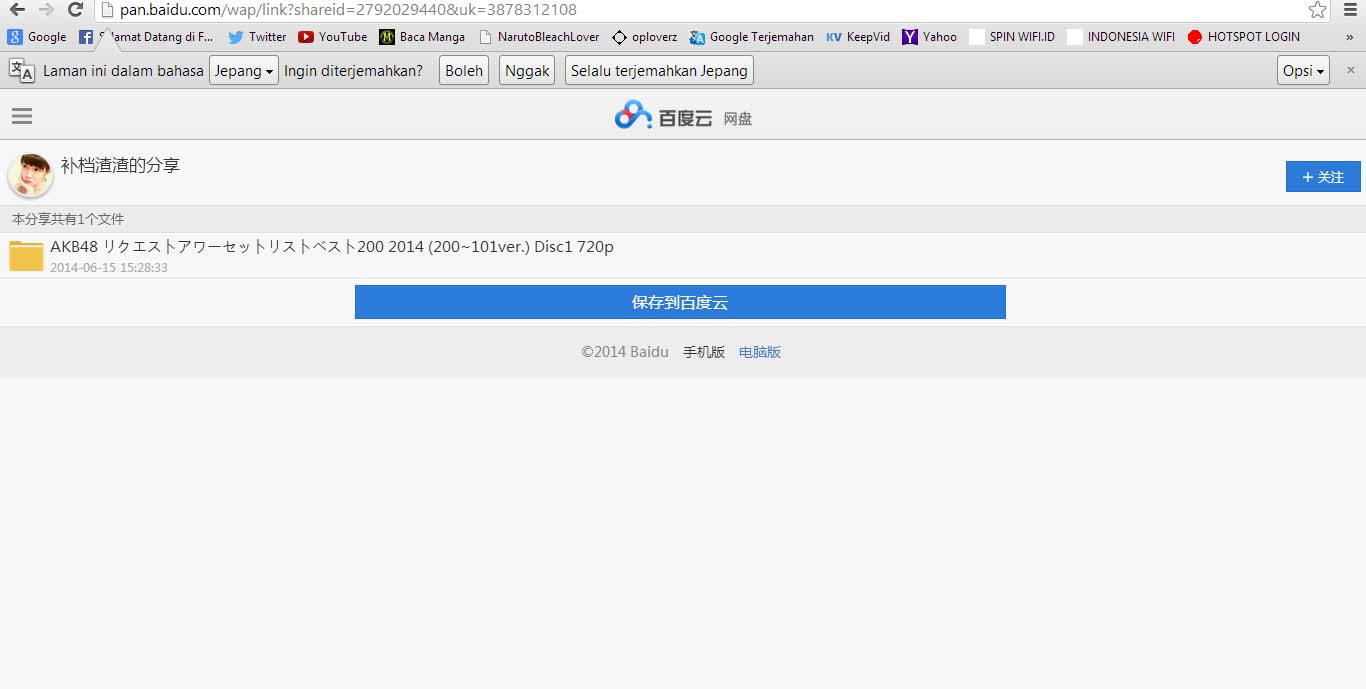Open the Jepang language dropdown
This screenshot has width=1366, height=689.
tap(243, 70)
